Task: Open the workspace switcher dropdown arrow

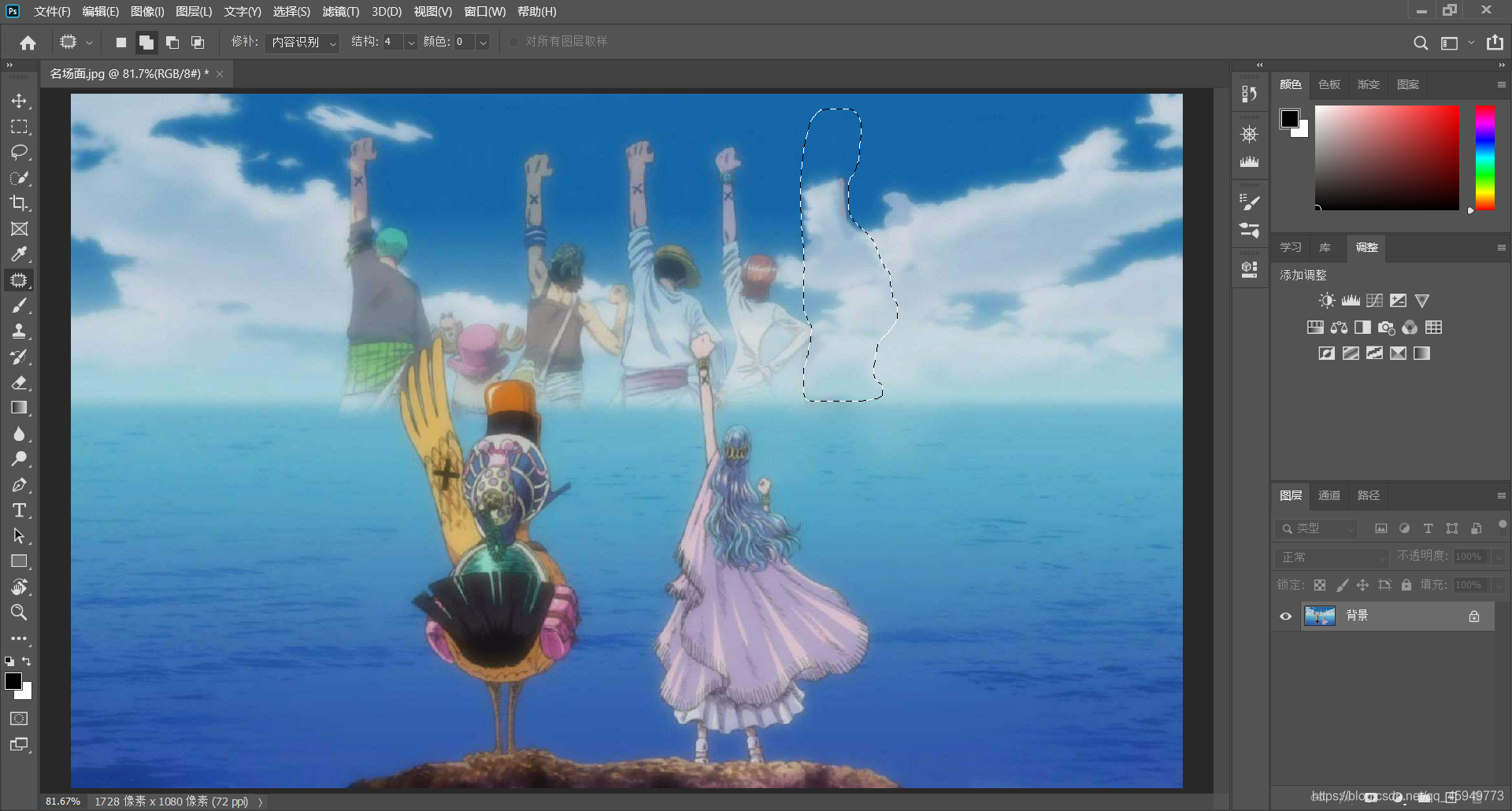Action: click(x=1470, y=43)
